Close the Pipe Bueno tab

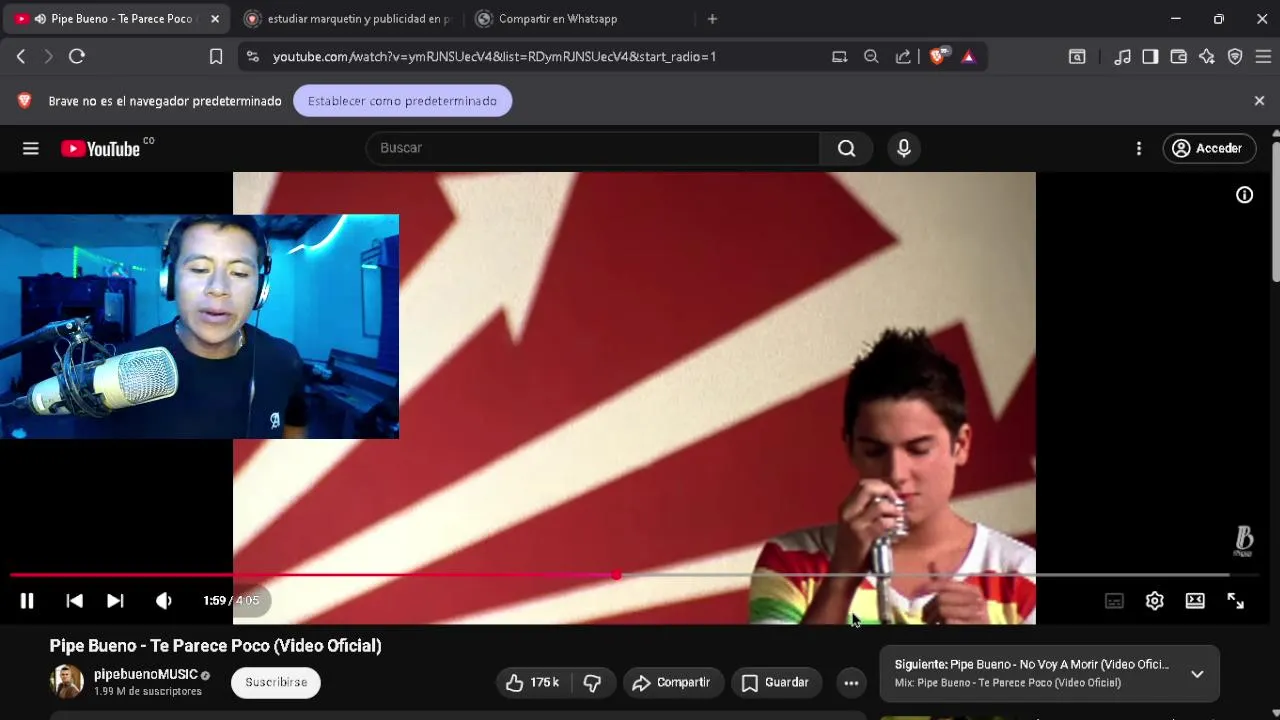(215, 19)
